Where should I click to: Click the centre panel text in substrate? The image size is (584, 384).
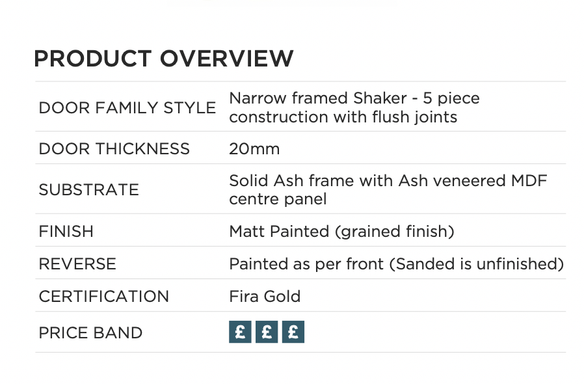point(278,199)
